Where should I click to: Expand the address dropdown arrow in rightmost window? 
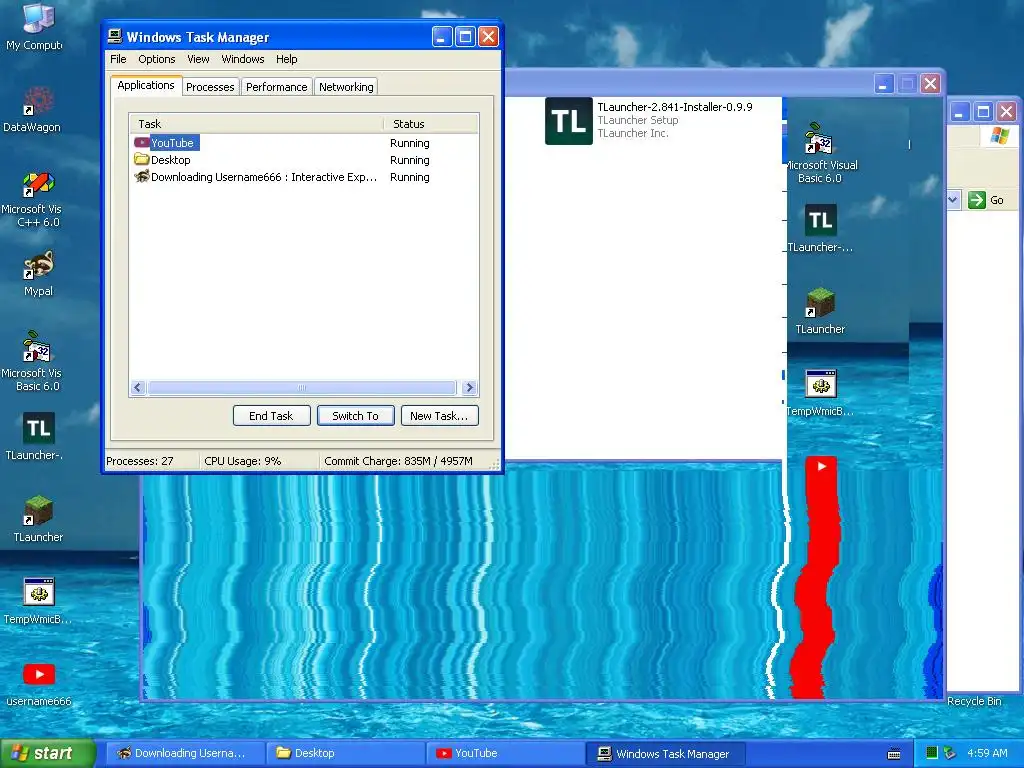pos(954,200)
